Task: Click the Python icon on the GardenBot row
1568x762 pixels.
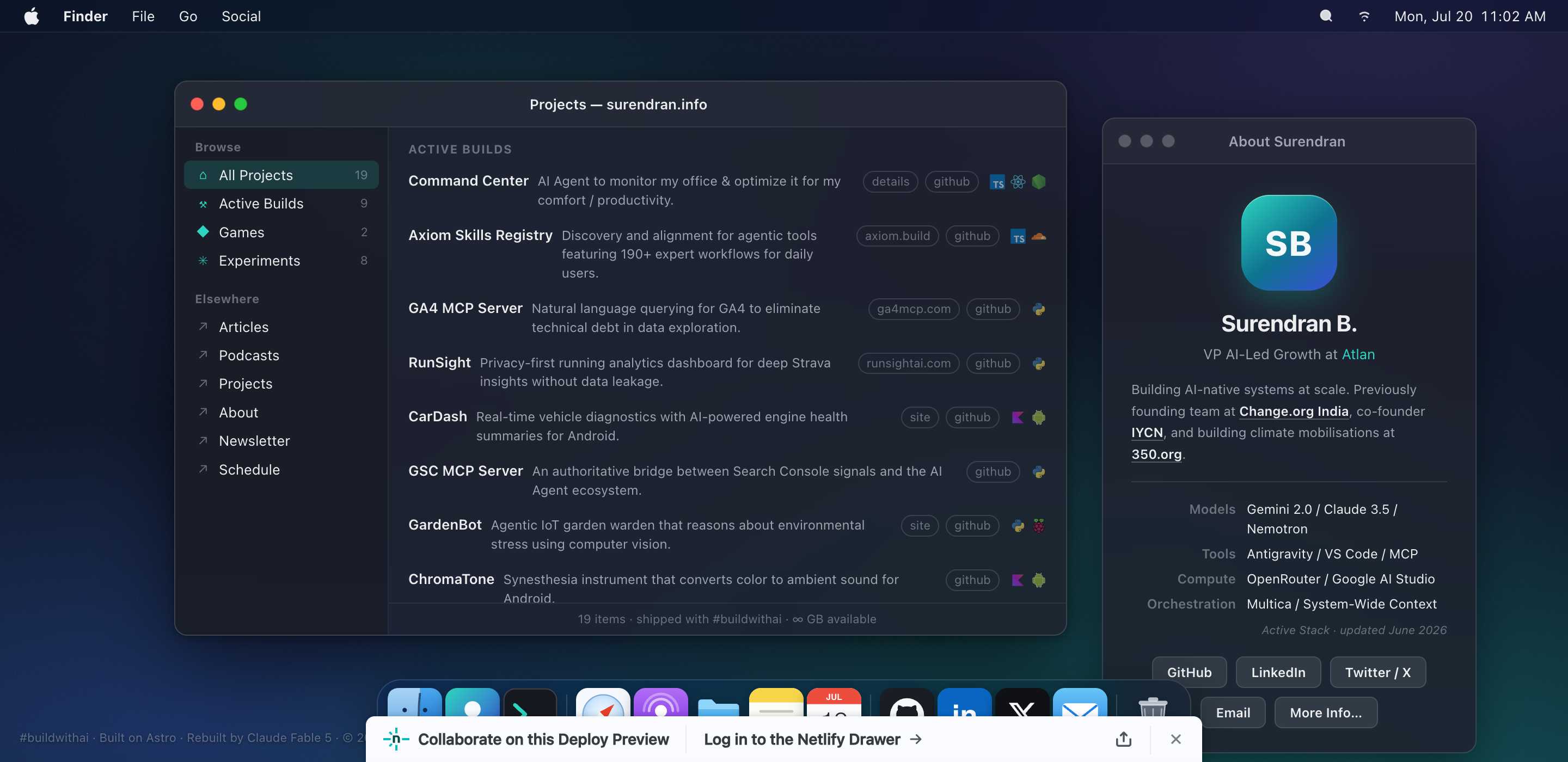Action: (1018, 526)
